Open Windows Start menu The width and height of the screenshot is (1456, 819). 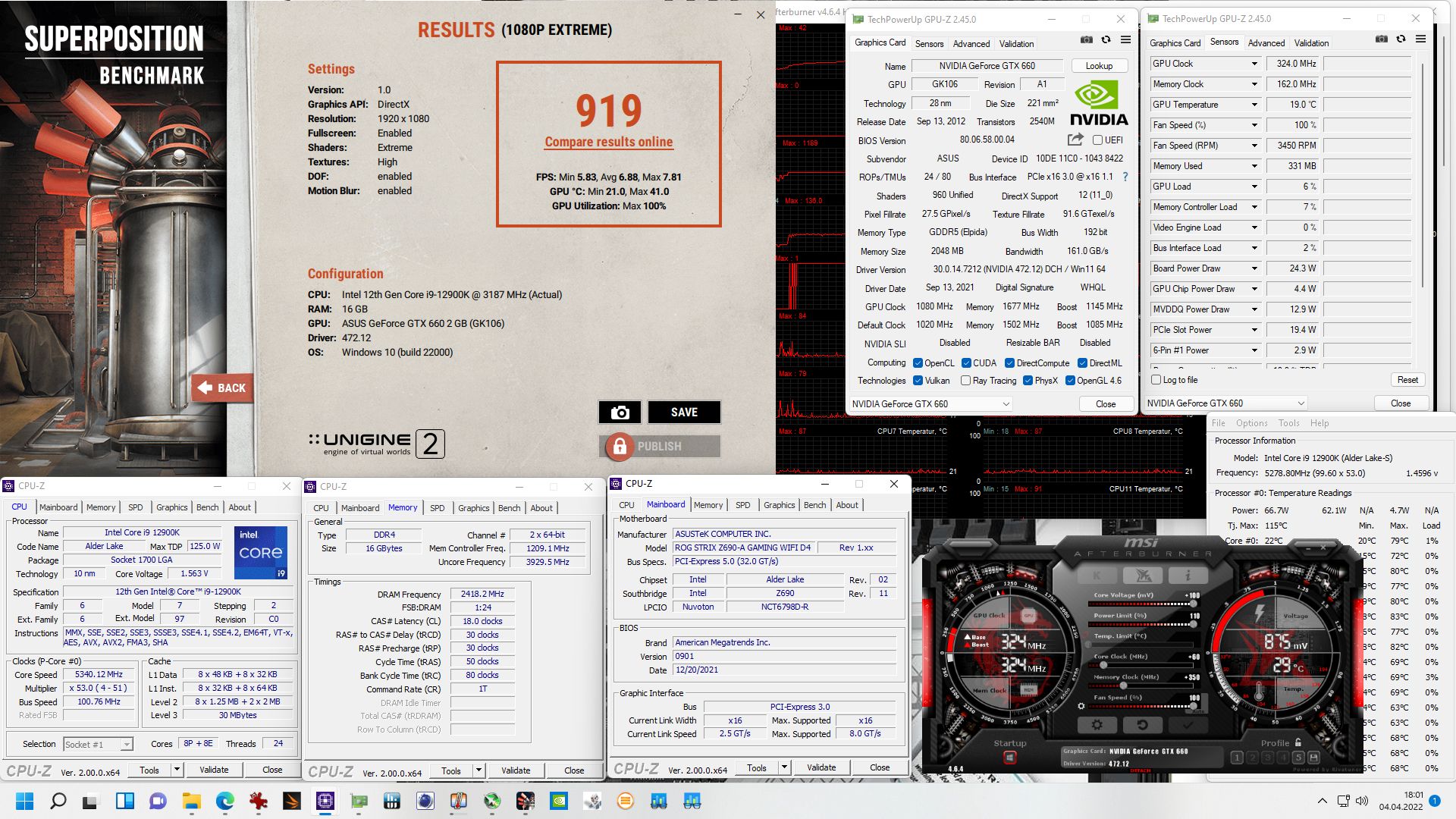24,801
